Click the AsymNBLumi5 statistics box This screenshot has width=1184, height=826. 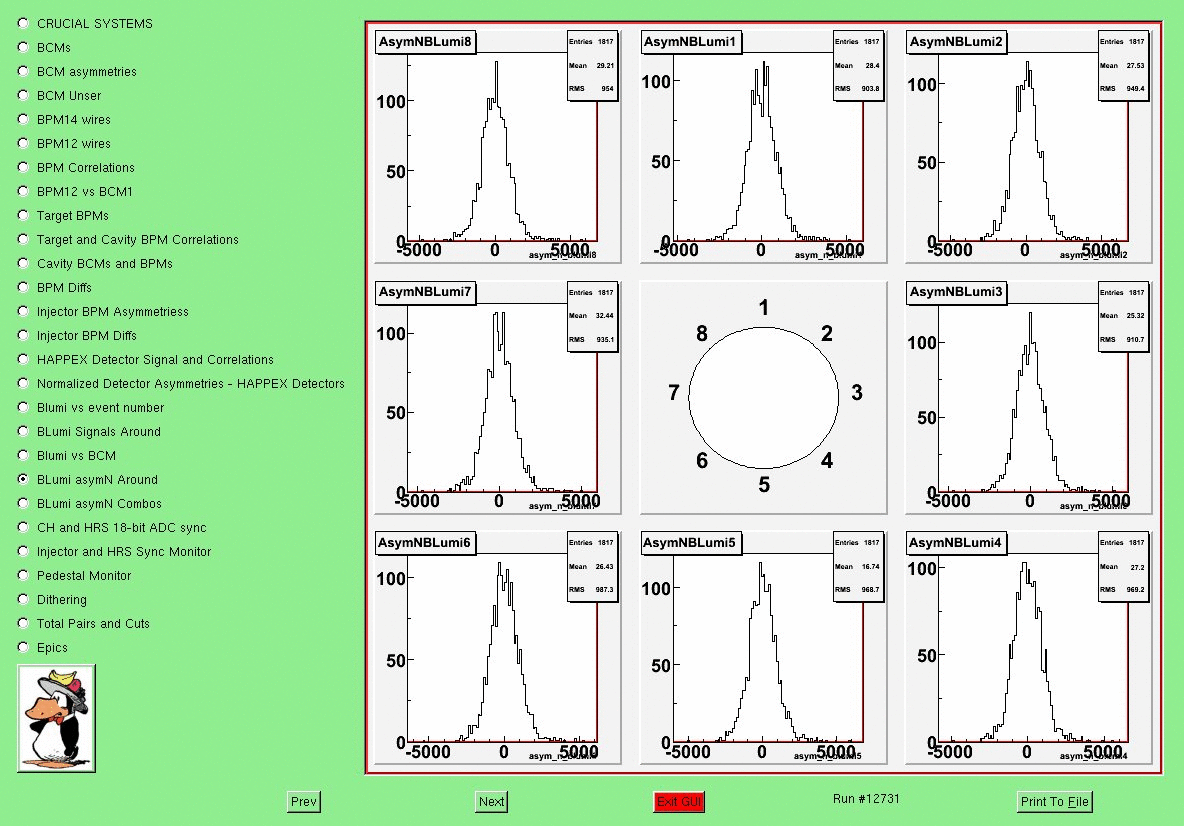[858, 567]
